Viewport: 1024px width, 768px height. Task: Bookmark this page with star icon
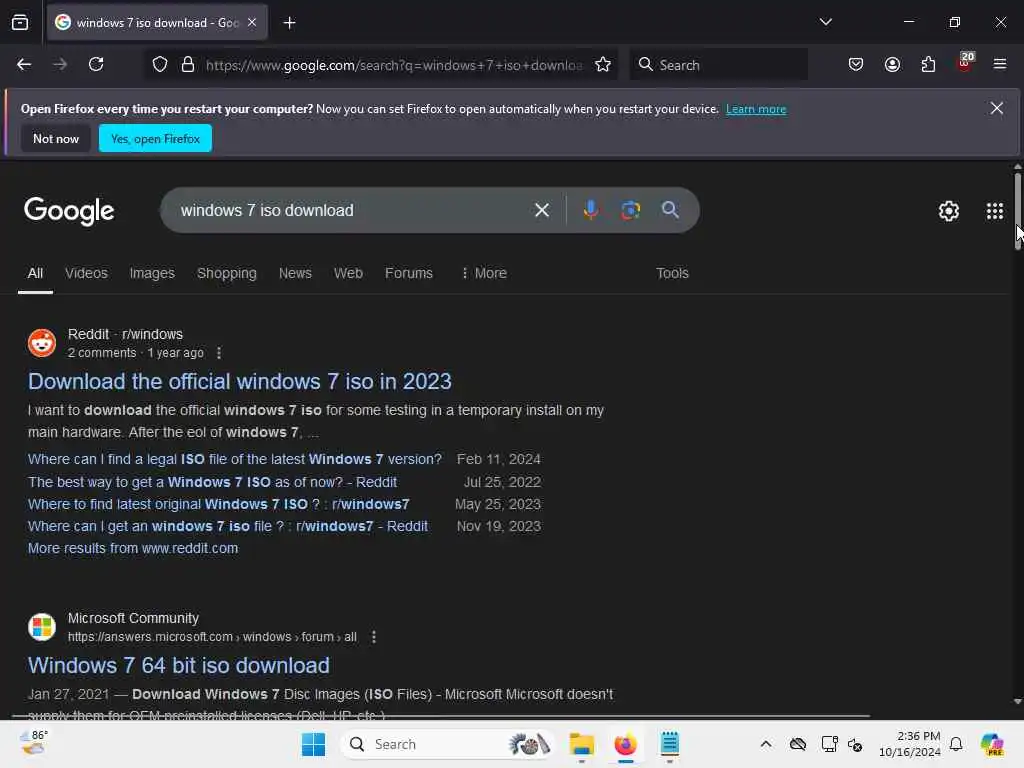tap(603, 65)
